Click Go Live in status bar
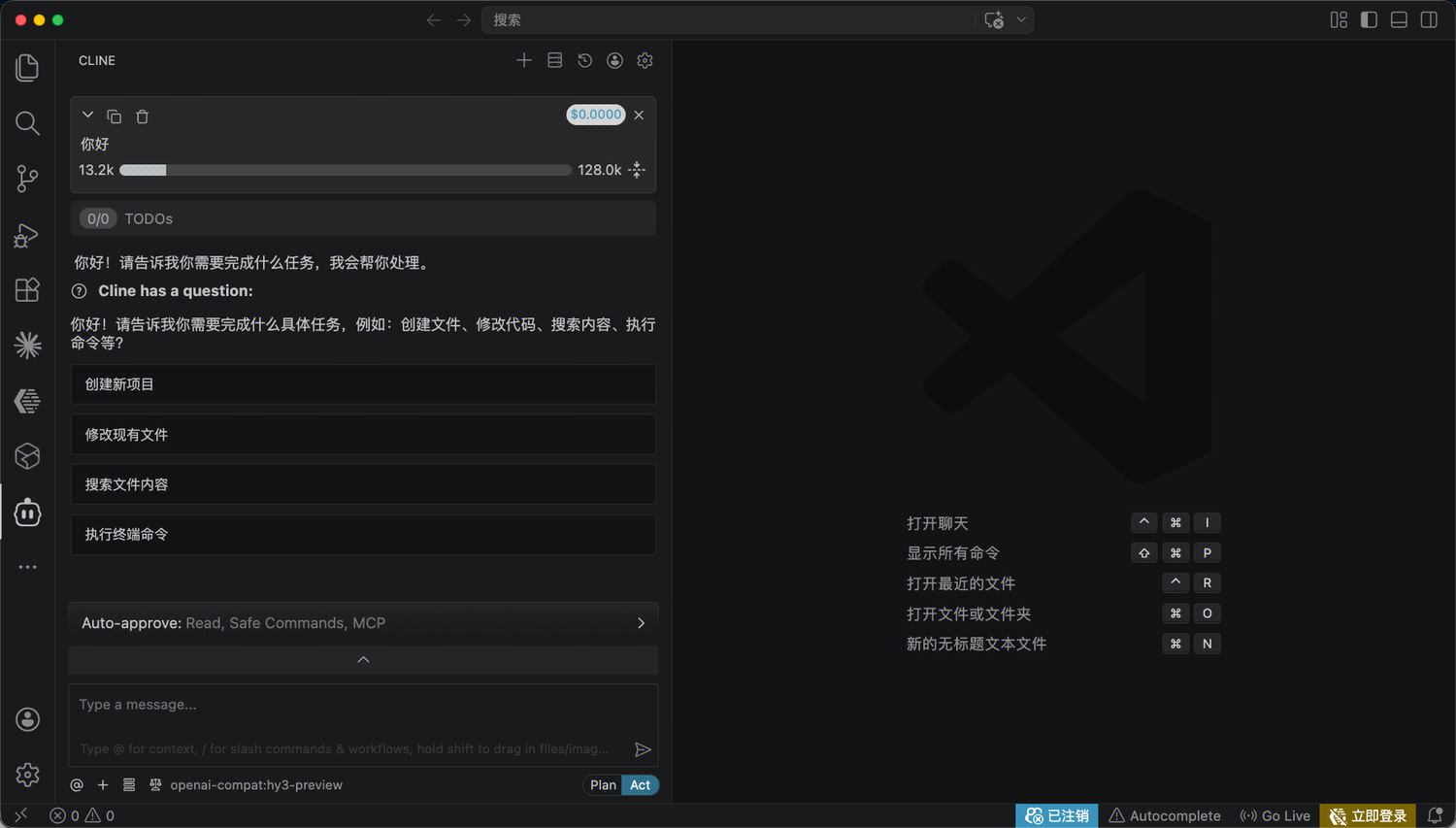 point(1275,816)
